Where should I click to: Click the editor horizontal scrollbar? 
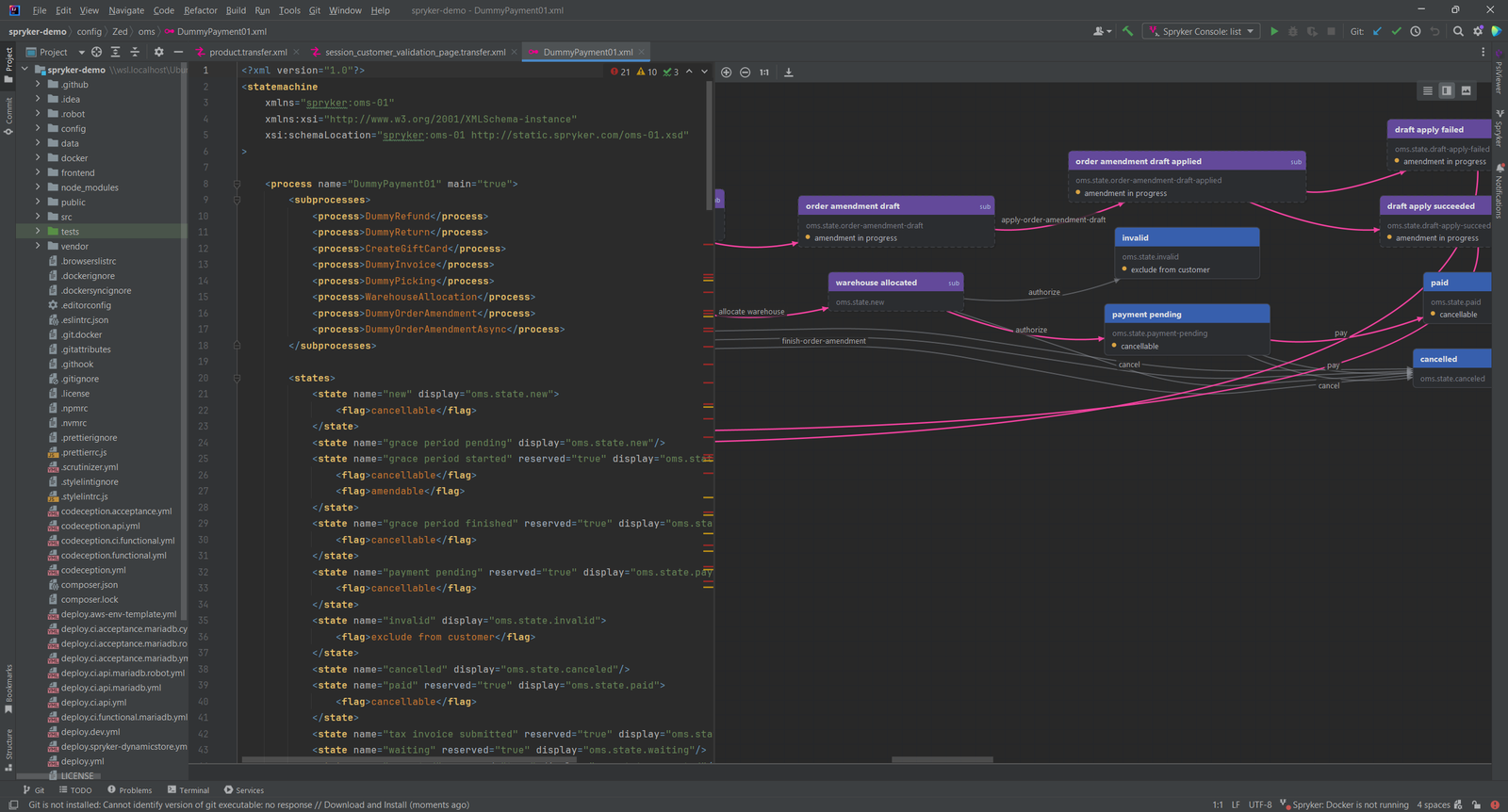pyautogui.click(x=408, y=759)
